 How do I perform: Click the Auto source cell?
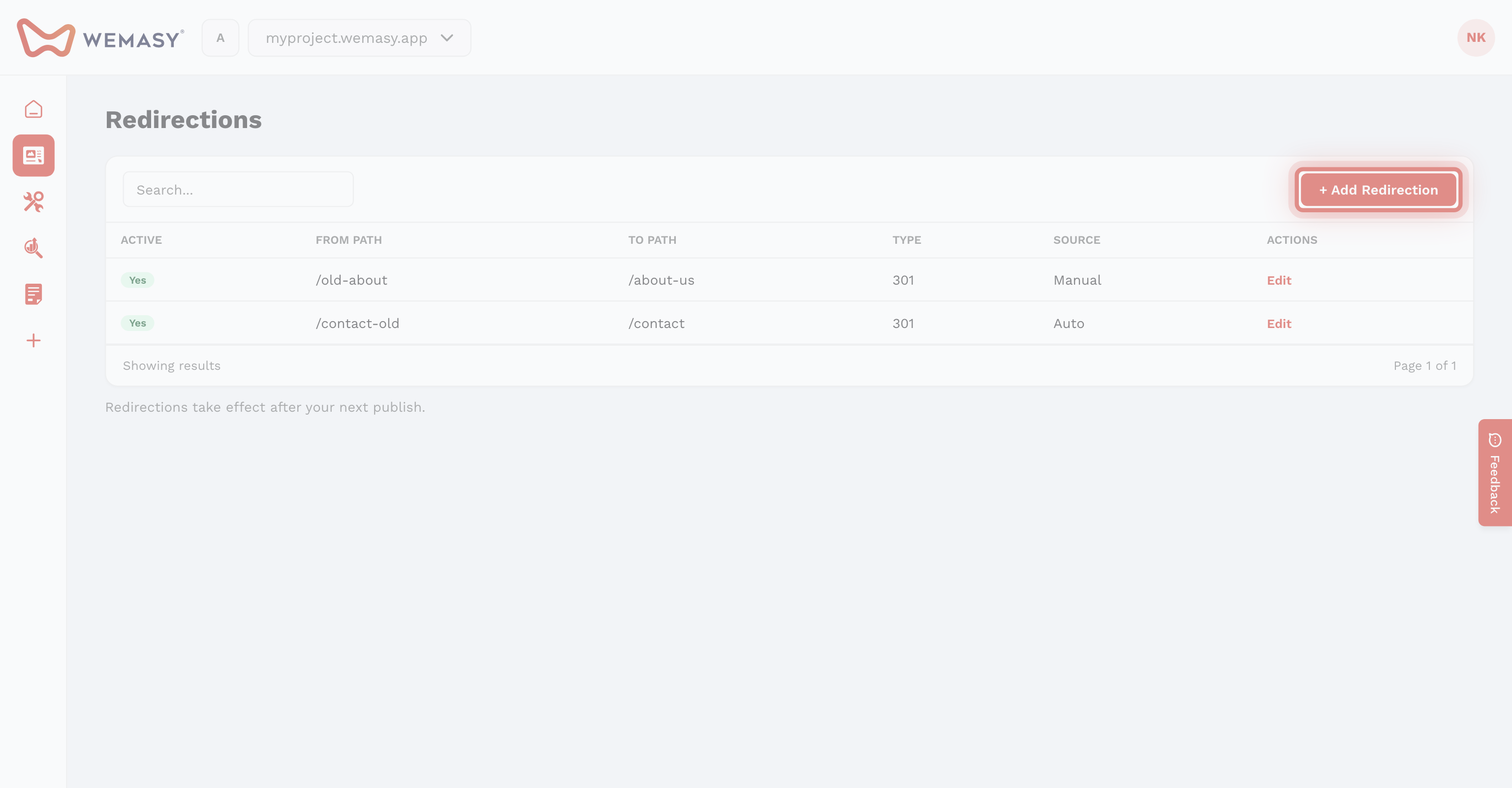[x=1069, y=324]
